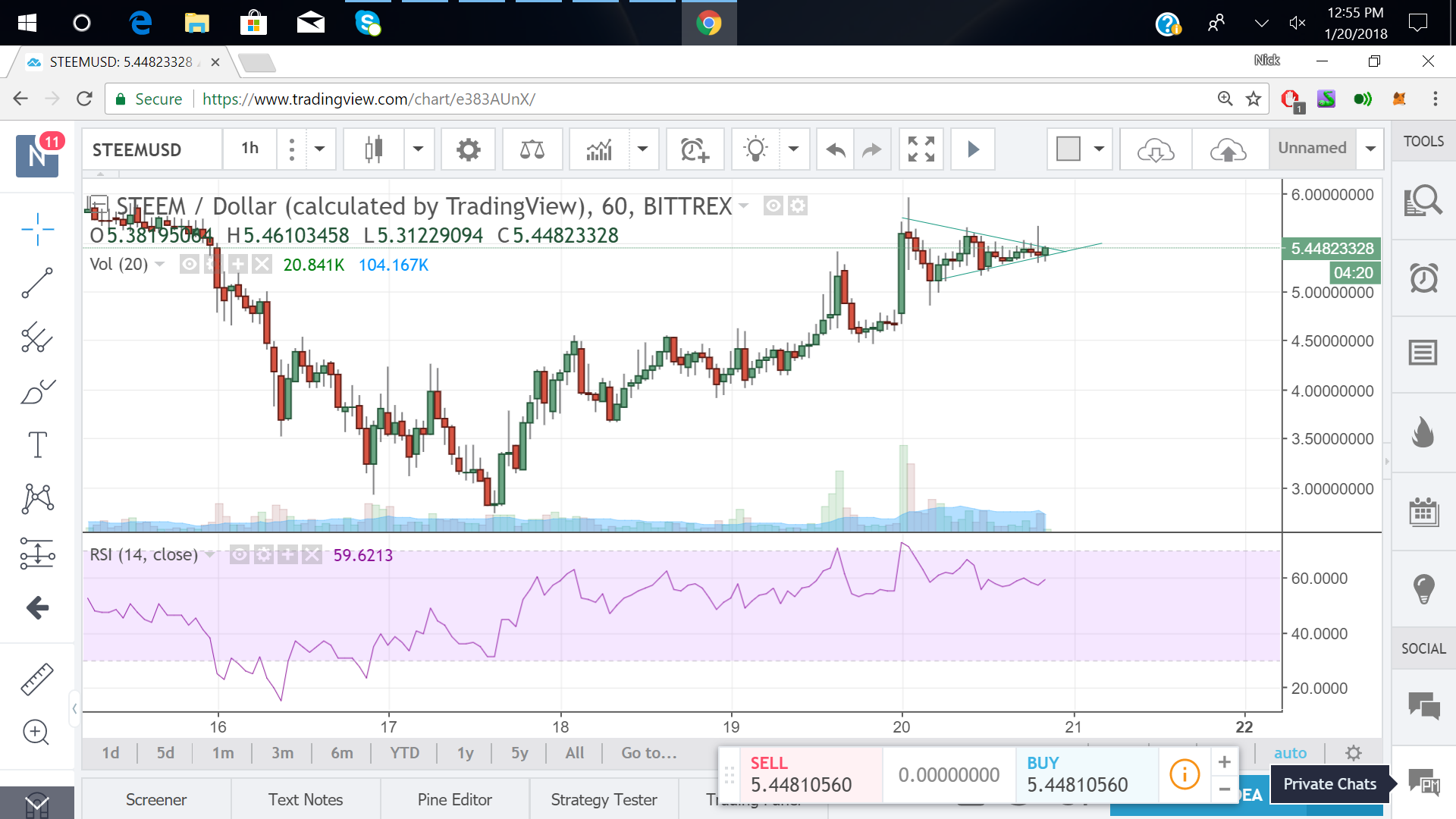Open the hotlists flame panel

coord(1423,432)
